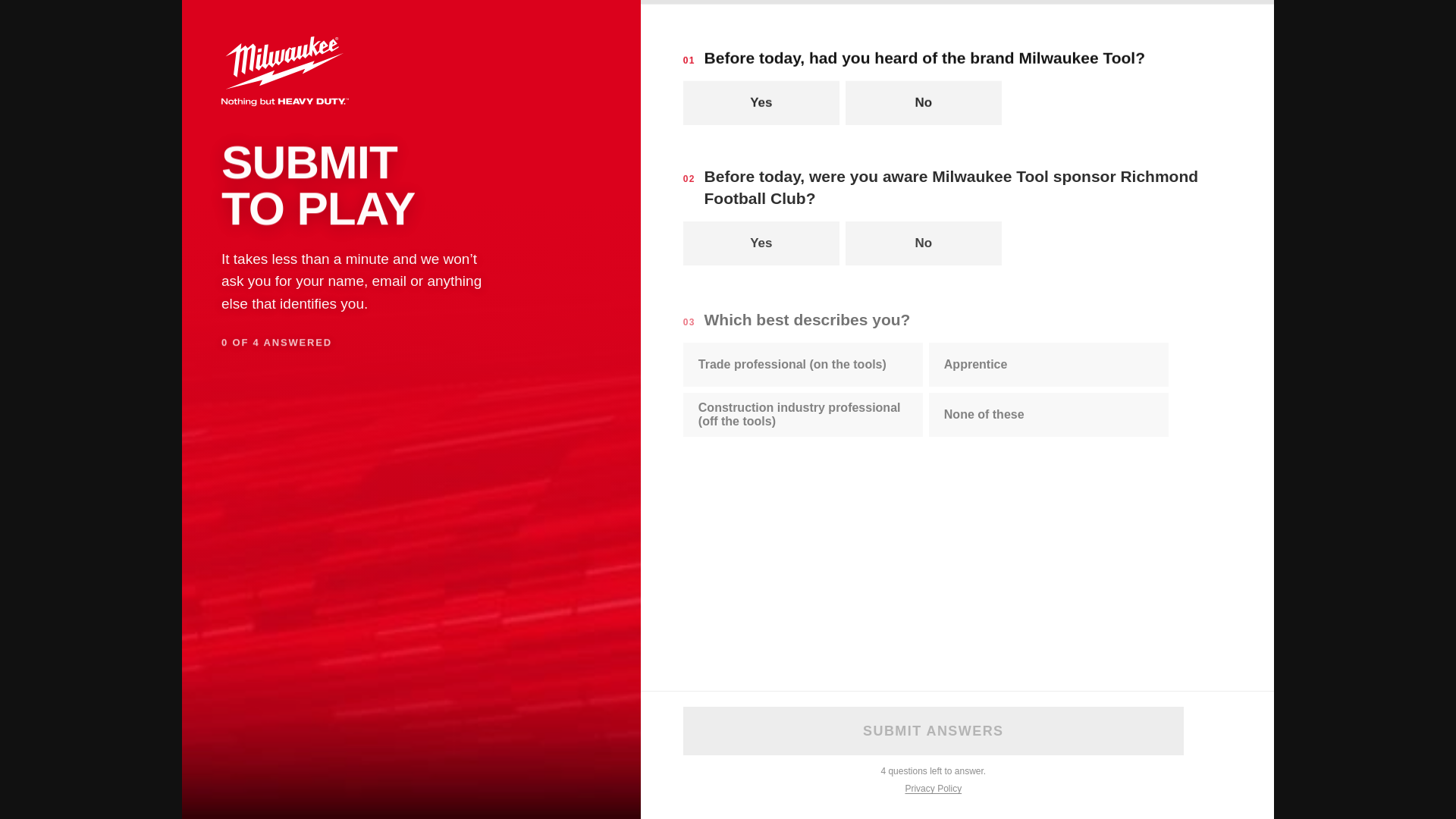This screenshot has width=1456, height=819.
Task: Choose Trade professional (on the tools)
Action: [x=802, y=365]
